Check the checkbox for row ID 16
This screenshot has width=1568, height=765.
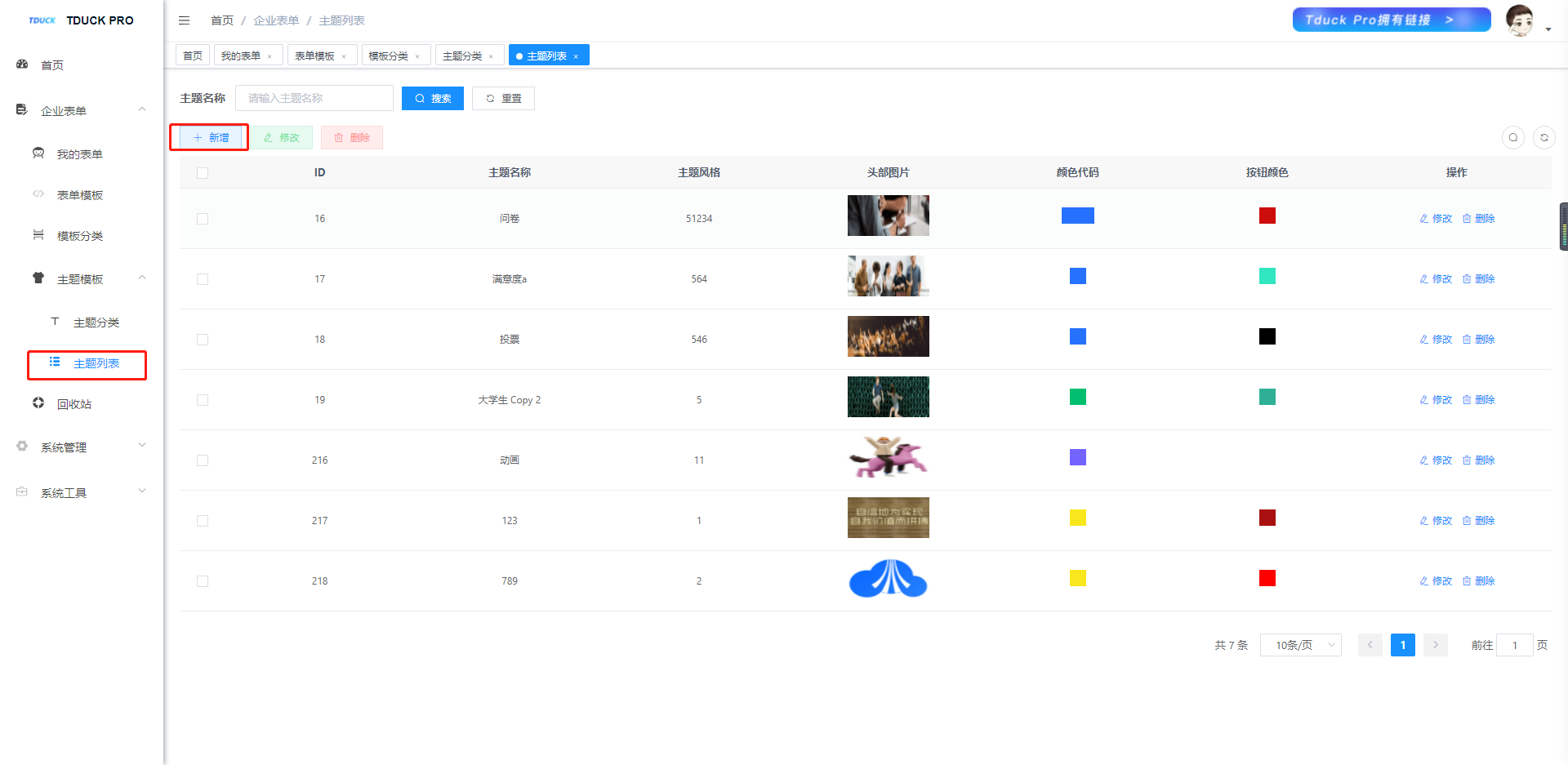(203, 219)
